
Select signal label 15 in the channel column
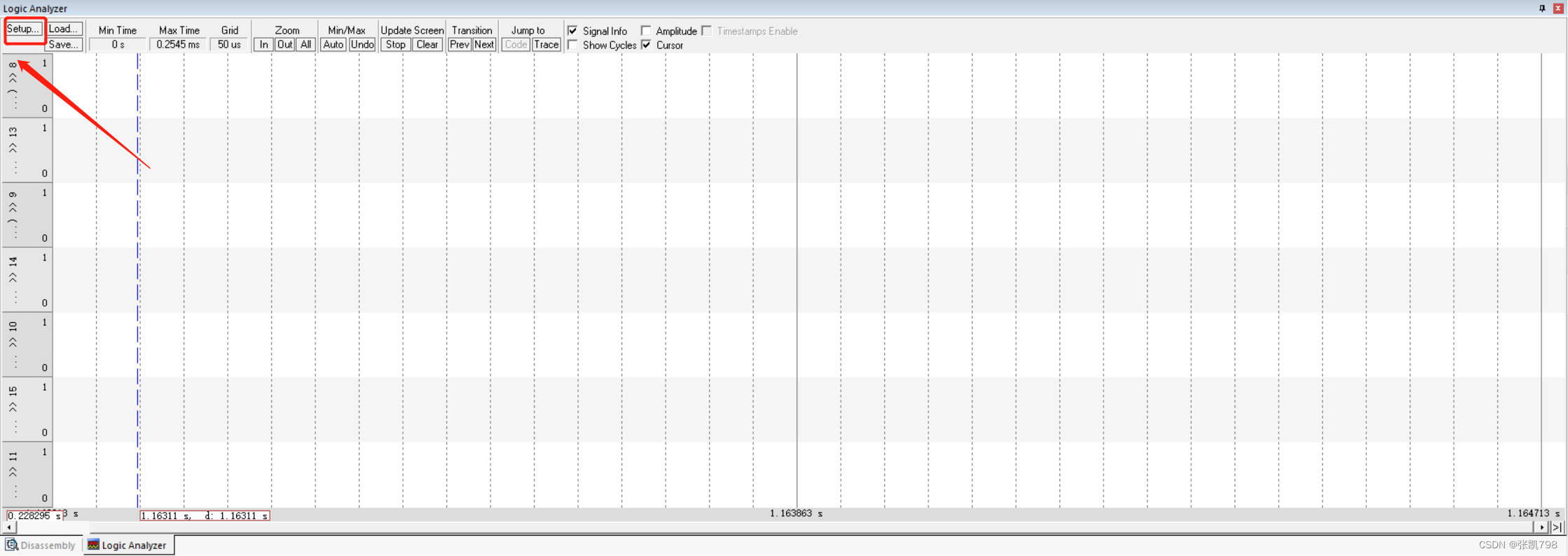coord(13,391)
